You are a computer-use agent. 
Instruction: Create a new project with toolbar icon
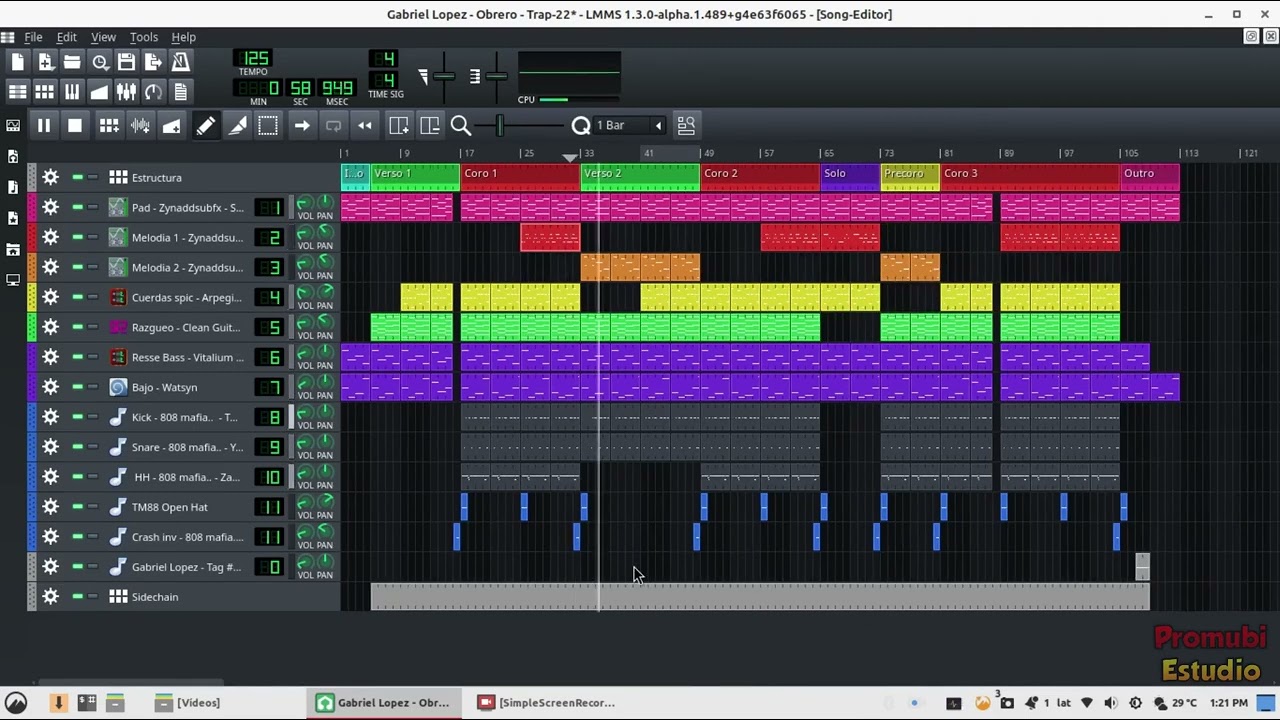click(x=17, y=62)
